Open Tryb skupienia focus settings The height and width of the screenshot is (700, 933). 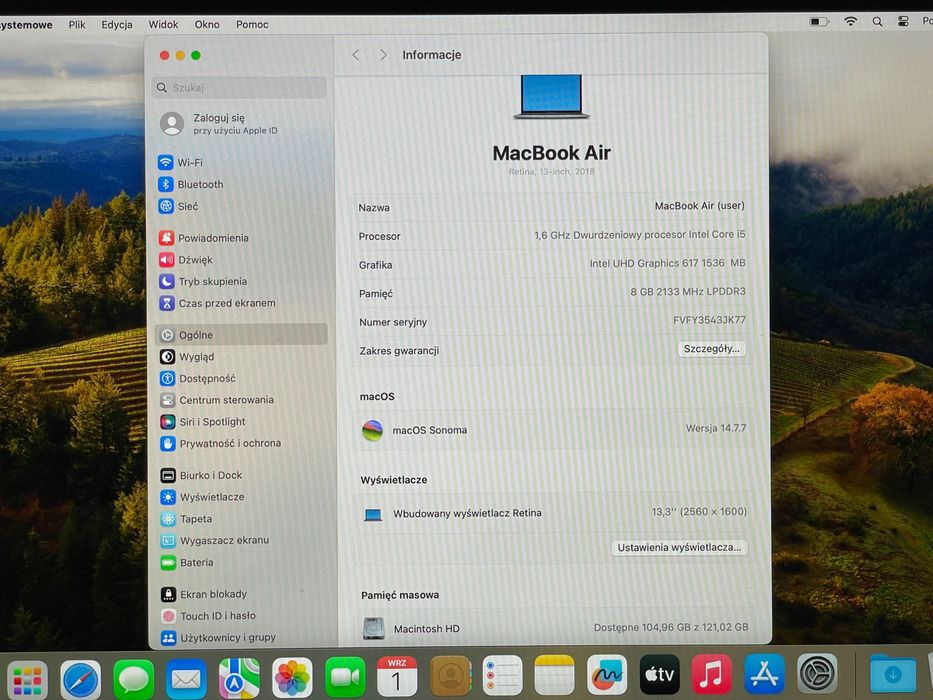[203, 282]
